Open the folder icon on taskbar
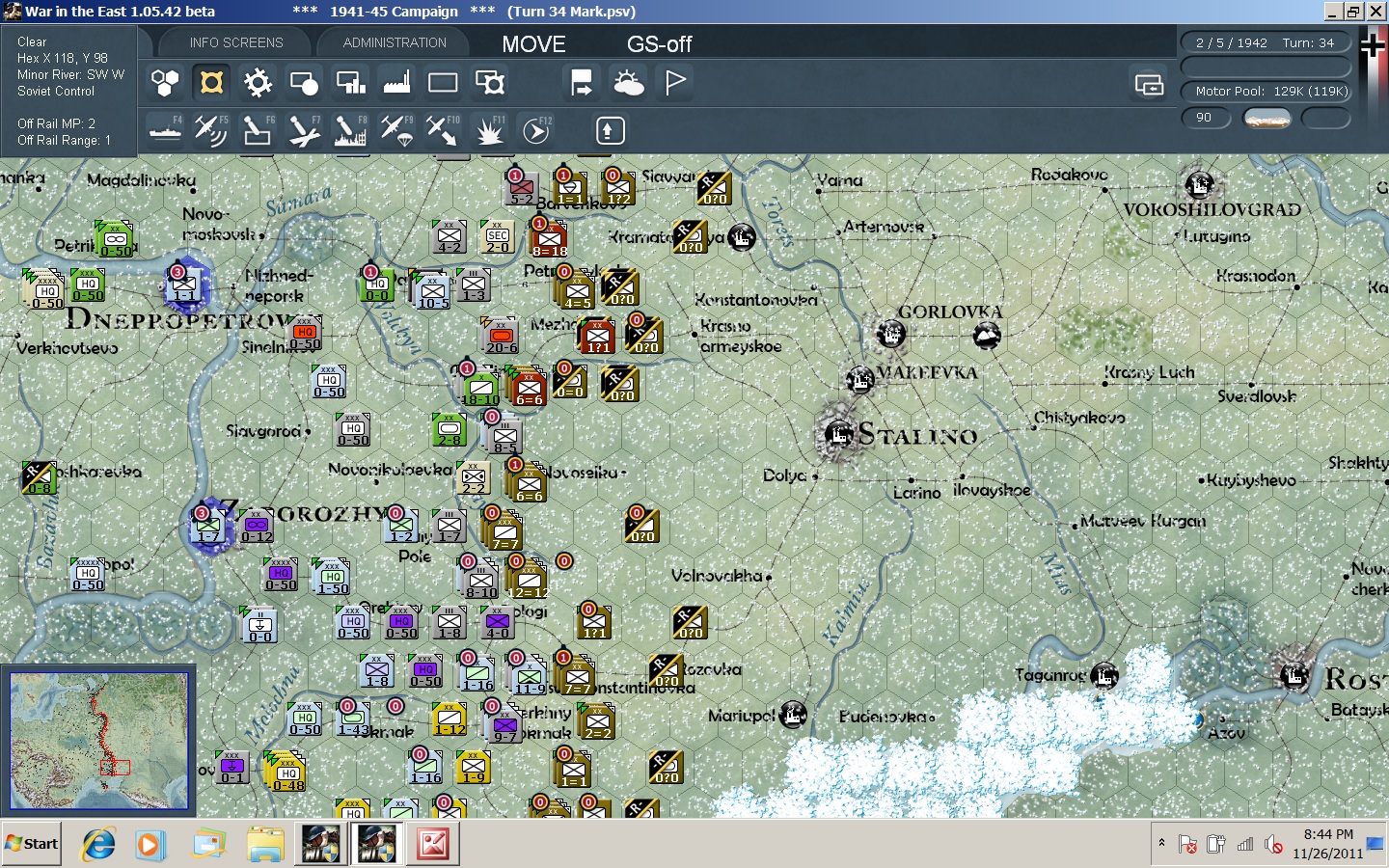Viewport: 1389px width, 868px height. [x=264, y=845]
